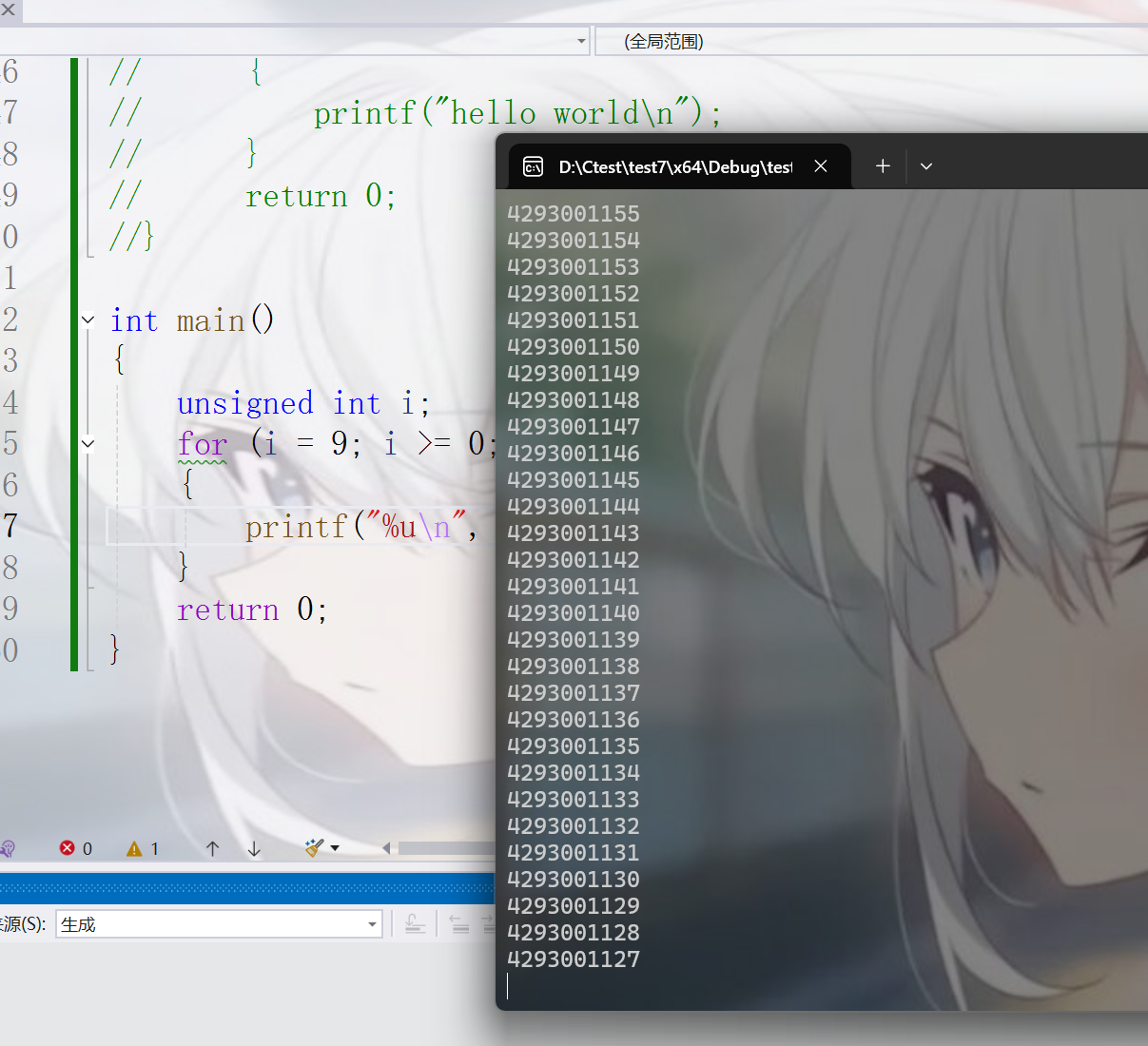Screen dimensions: 1148x1046
Task: Go to previous issue with up arrow
Action: tap(212, 848)
